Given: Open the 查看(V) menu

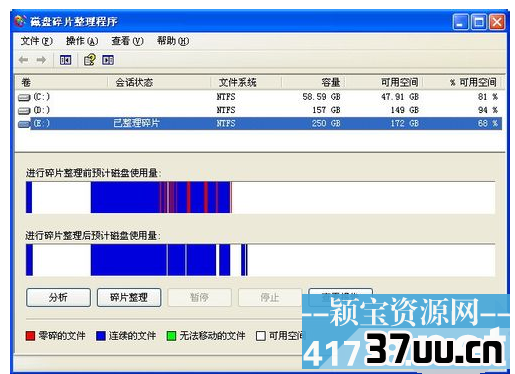Looking at the screenshot, I should click(x=127, y=41).
